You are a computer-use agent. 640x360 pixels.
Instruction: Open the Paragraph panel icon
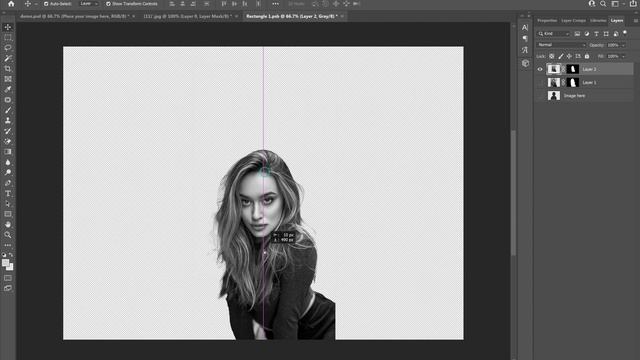tap(525, 38)
